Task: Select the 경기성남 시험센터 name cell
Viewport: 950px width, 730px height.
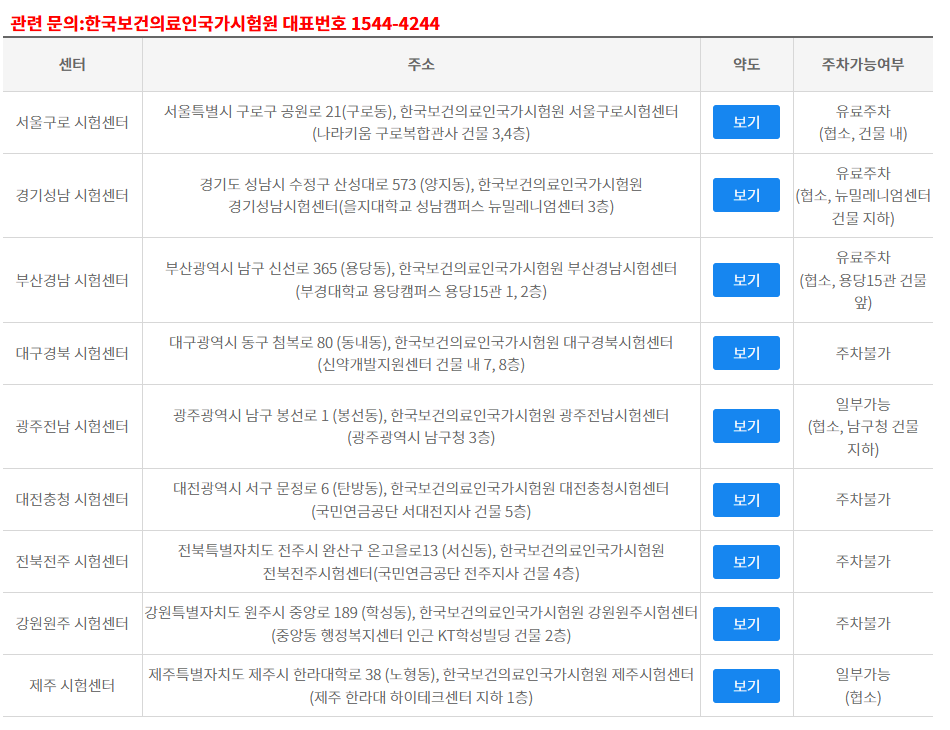Action: click(72, 195)
